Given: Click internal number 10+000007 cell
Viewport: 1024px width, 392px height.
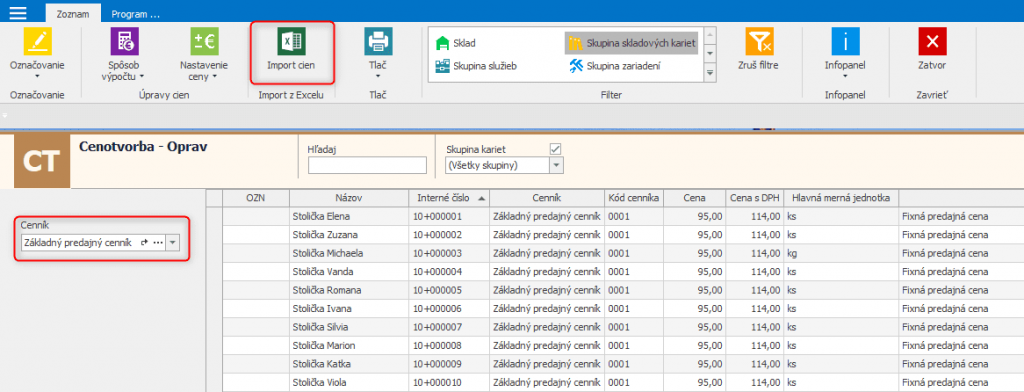Looking at the screenshot, I should (449, 327).
